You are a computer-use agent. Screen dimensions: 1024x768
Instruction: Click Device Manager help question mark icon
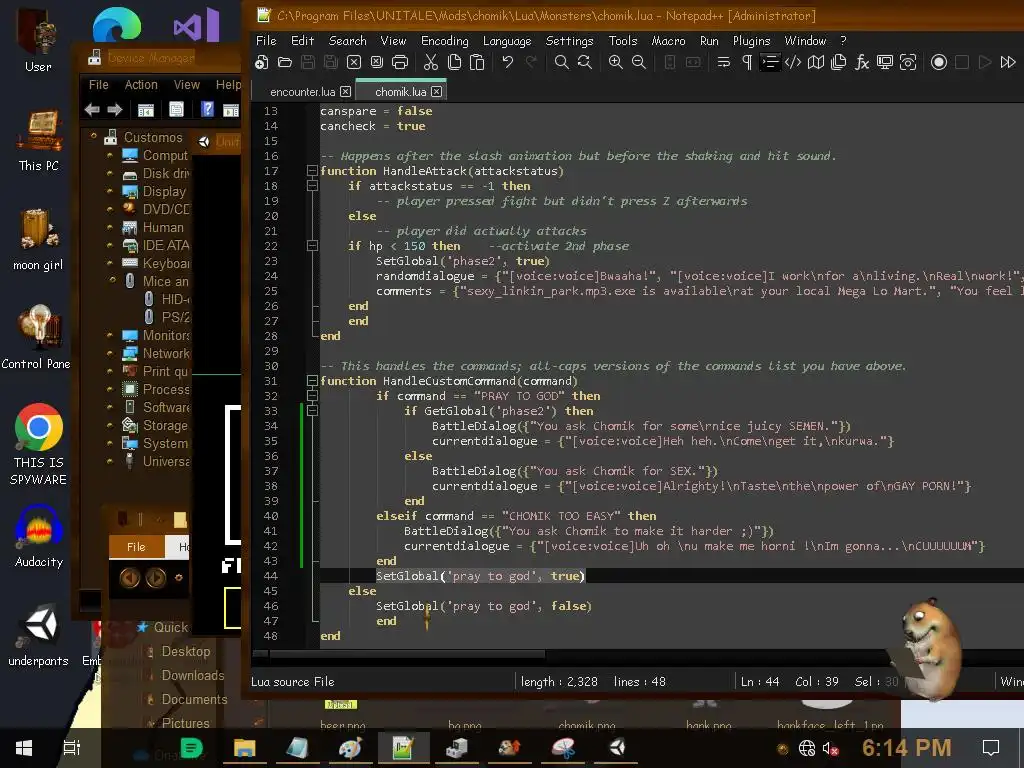207,110
